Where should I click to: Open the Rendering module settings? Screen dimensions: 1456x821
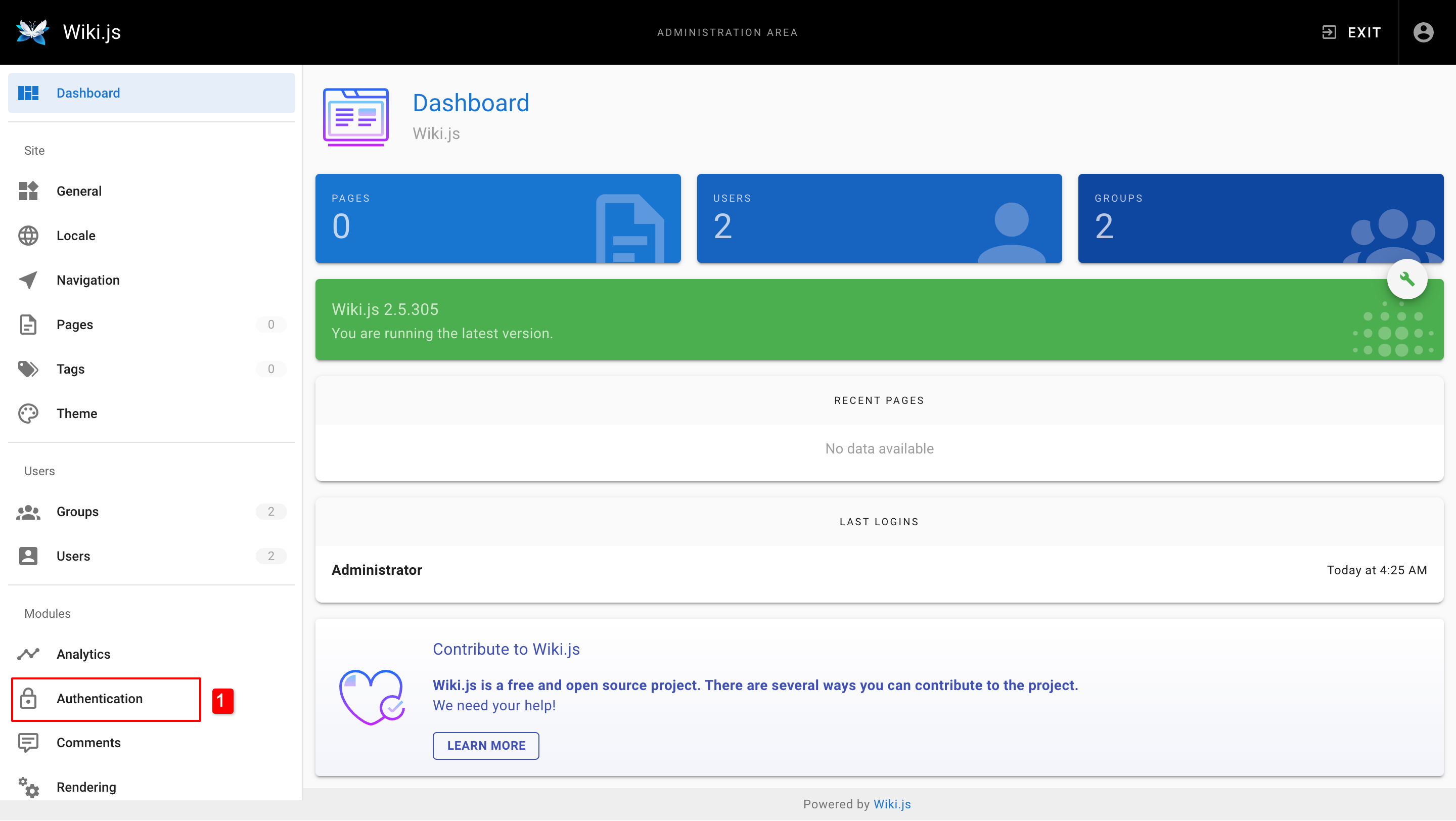[85, 787]
